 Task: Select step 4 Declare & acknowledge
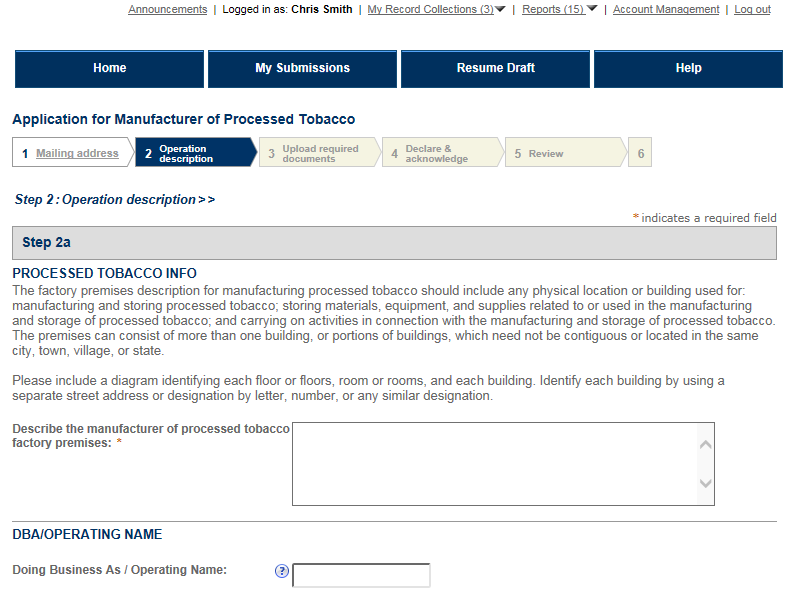tap(438, 154)
